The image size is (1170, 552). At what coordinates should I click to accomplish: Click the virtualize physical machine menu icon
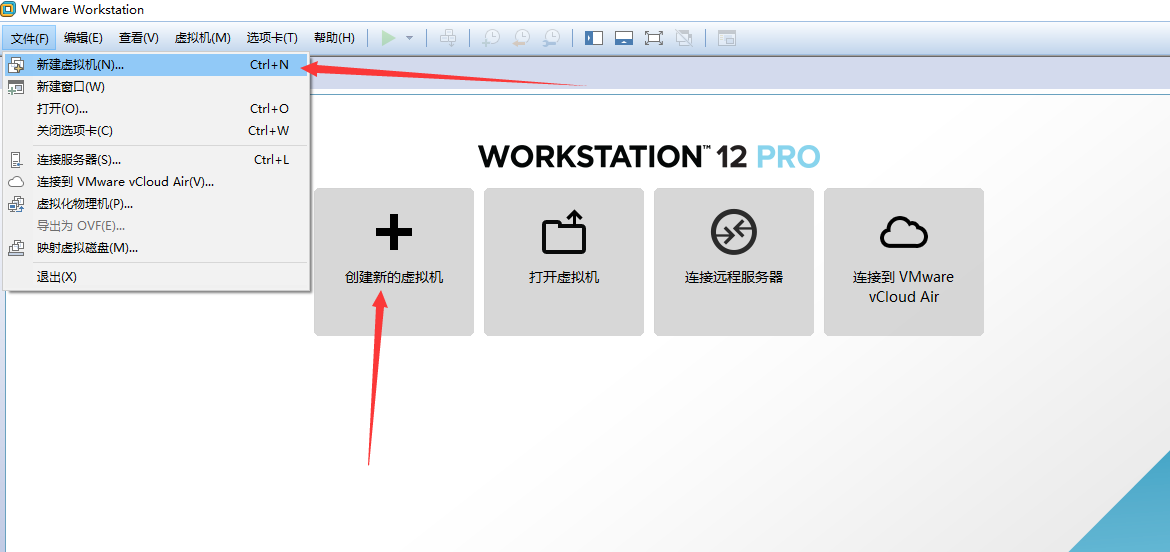click(16, 204)
